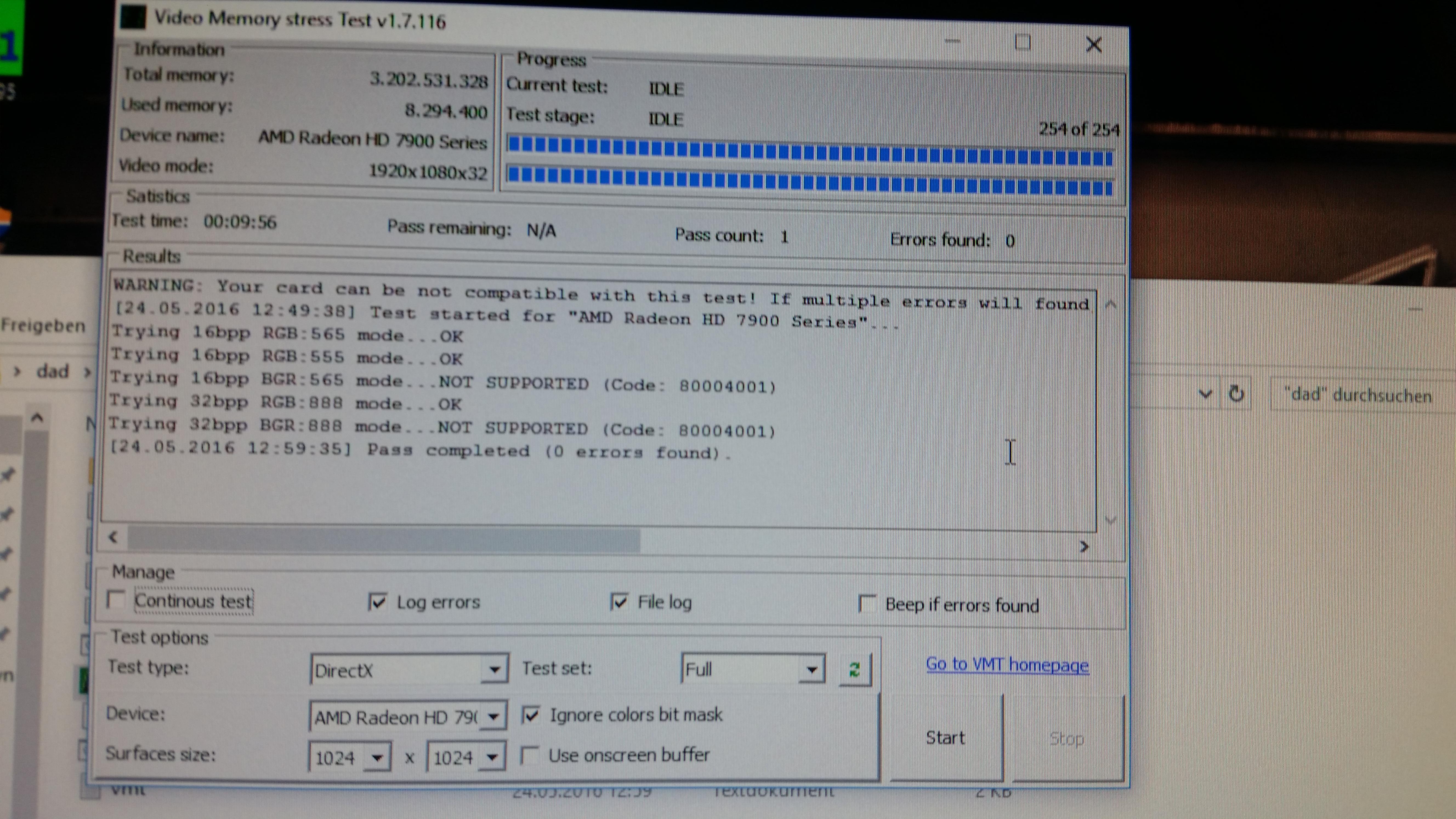Click the down arrow of results scrollbar
Viewport: 1456px width, 819px height.
coord(1110,519)
